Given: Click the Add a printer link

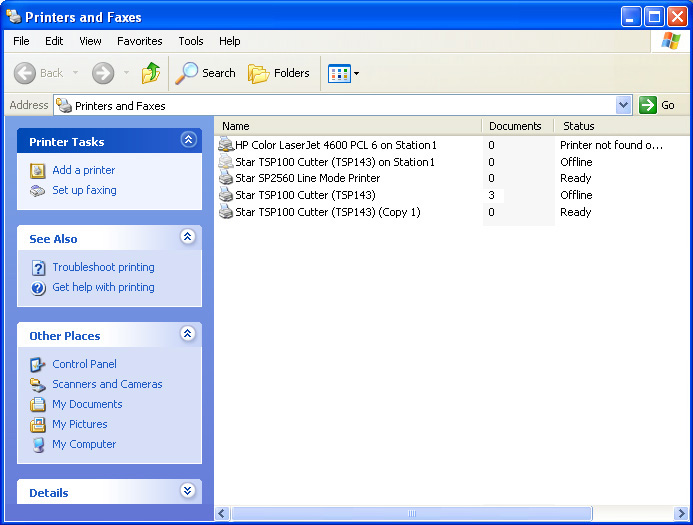Looking at the screenshot, I should tap(84, 170).
